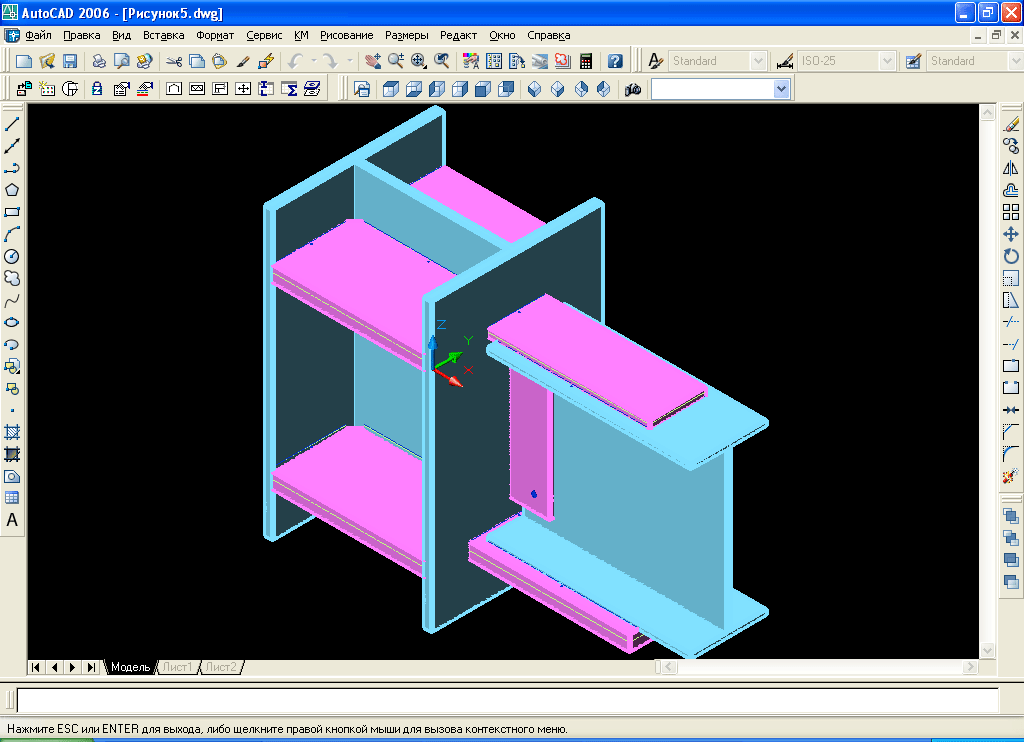Click in the command line input field
The height and width of the screenshot is (742, 1024).
tap(507, 700)
